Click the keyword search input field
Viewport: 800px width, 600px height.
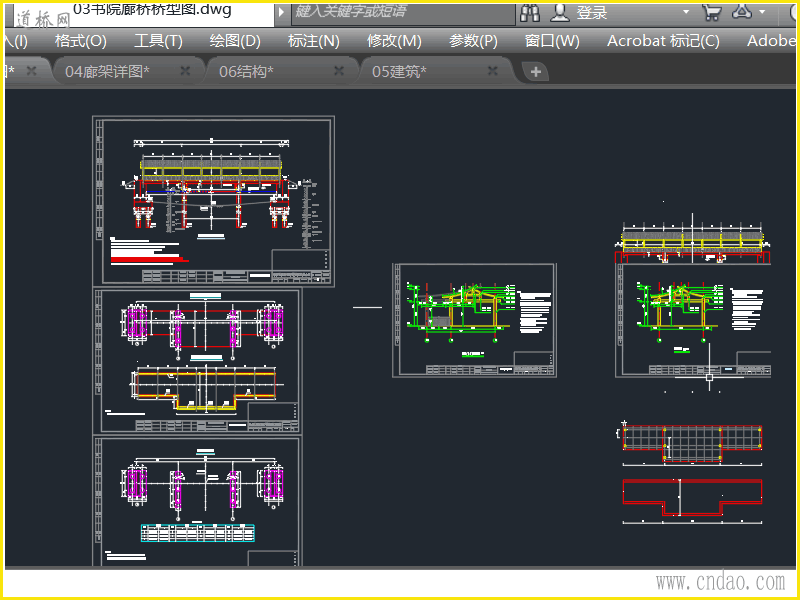[x=400, y=12]
